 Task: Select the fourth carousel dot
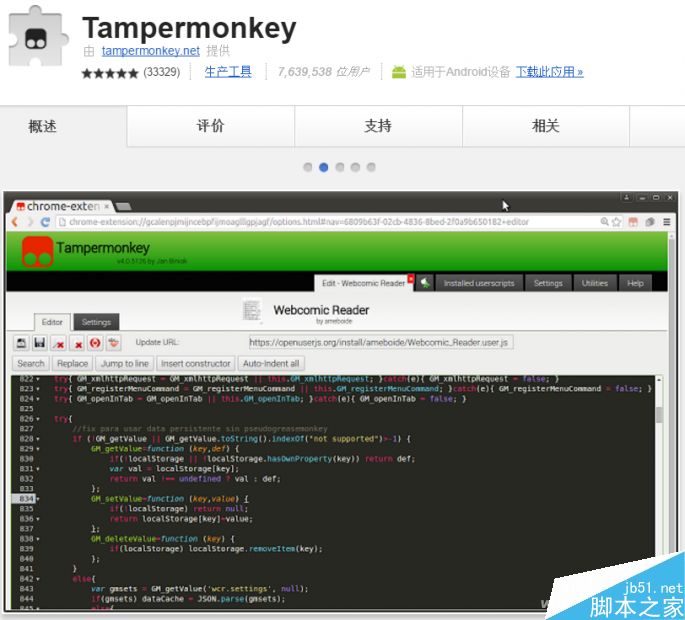click(356, 167)
